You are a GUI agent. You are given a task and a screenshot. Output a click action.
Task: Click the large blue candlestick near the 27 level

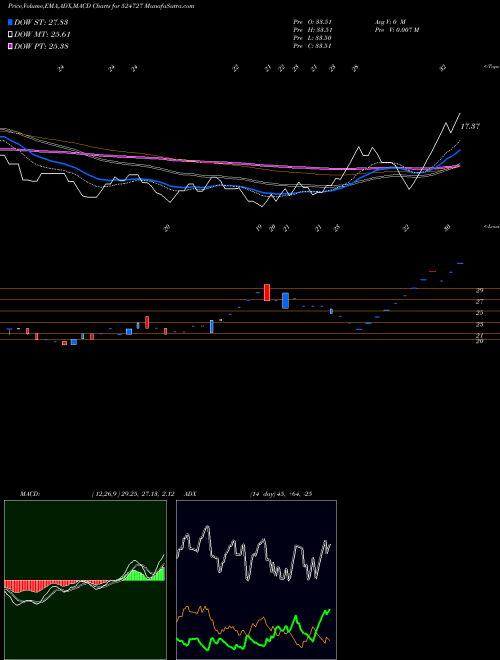[285, 301]
